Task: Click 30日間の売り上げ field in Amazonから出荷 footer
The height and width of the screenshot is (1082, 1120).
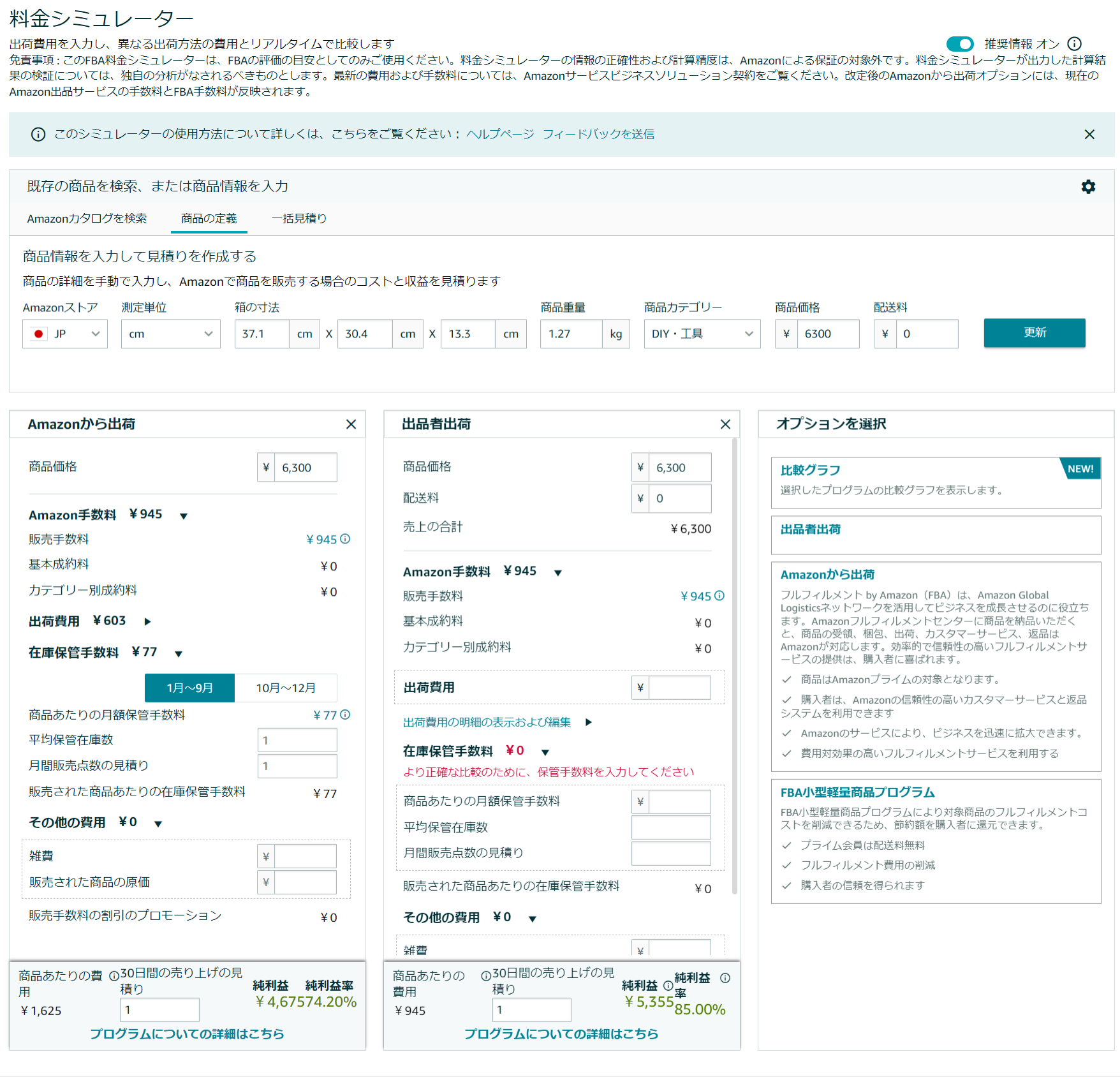Action: click(x=159, y=1010)
